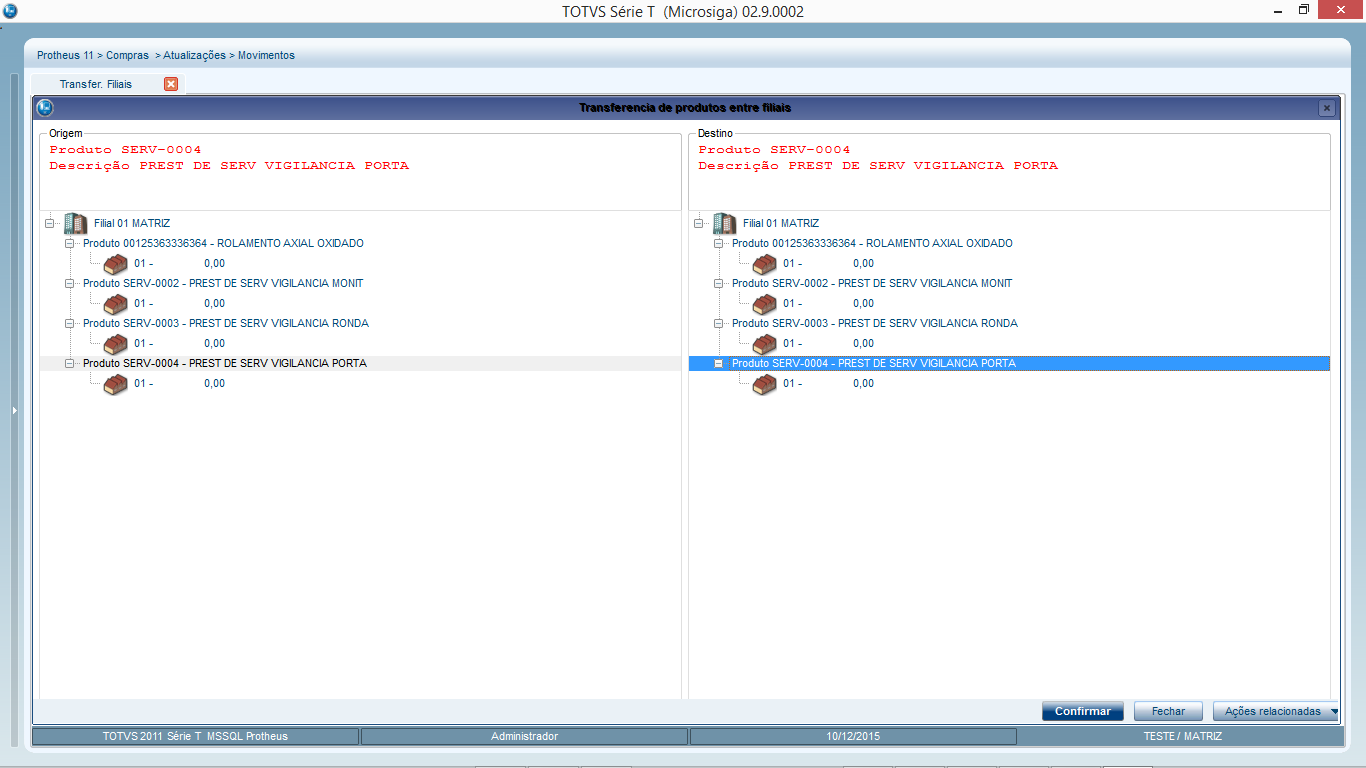
Task: Click the Filial 01 MATRIZ building icon in Destino
Action: point(725,223)
